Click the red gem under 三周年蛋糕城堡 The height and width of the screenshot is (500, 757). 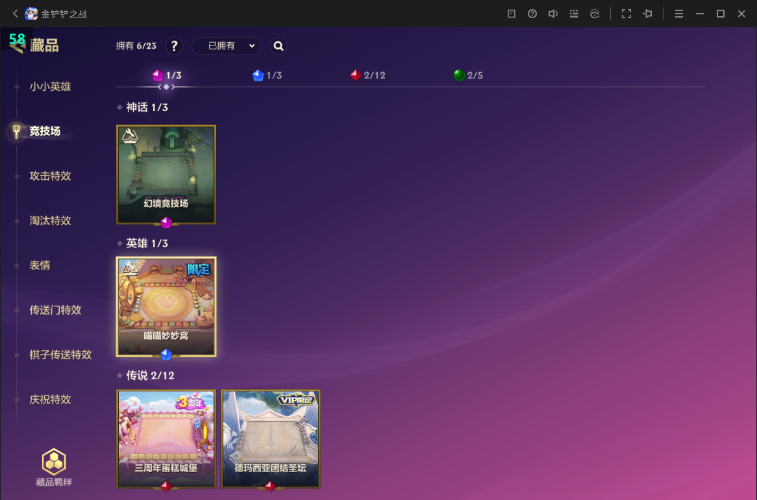(166, 486)
